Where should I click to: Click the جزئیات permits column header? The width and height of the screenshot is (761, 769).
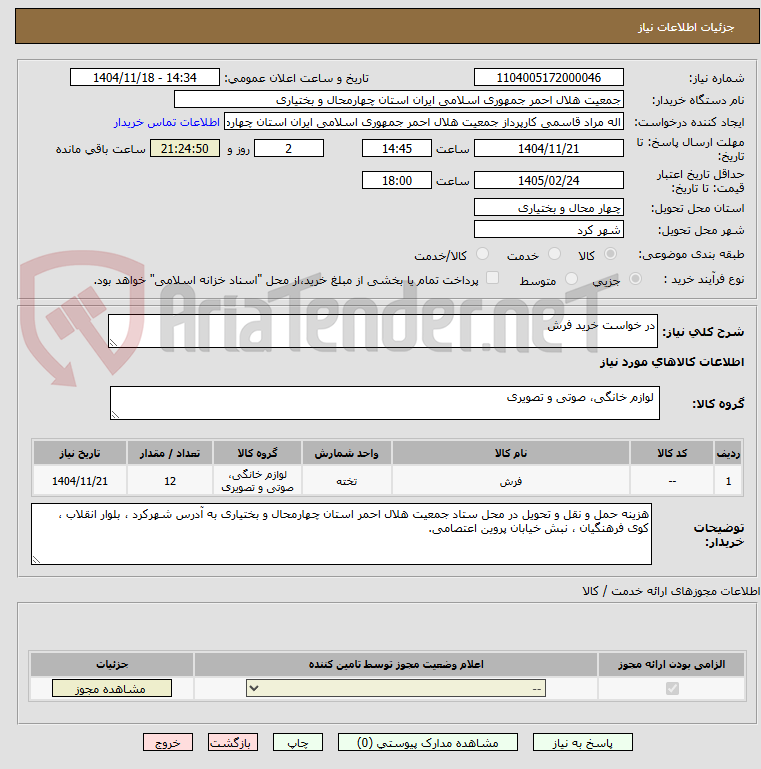tap(112, 664)
